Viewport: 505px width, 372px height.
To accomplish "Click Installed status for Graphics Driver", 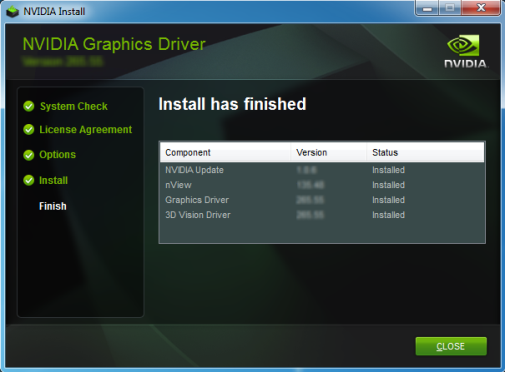I will pyautogui.click(x=388, y=200).
